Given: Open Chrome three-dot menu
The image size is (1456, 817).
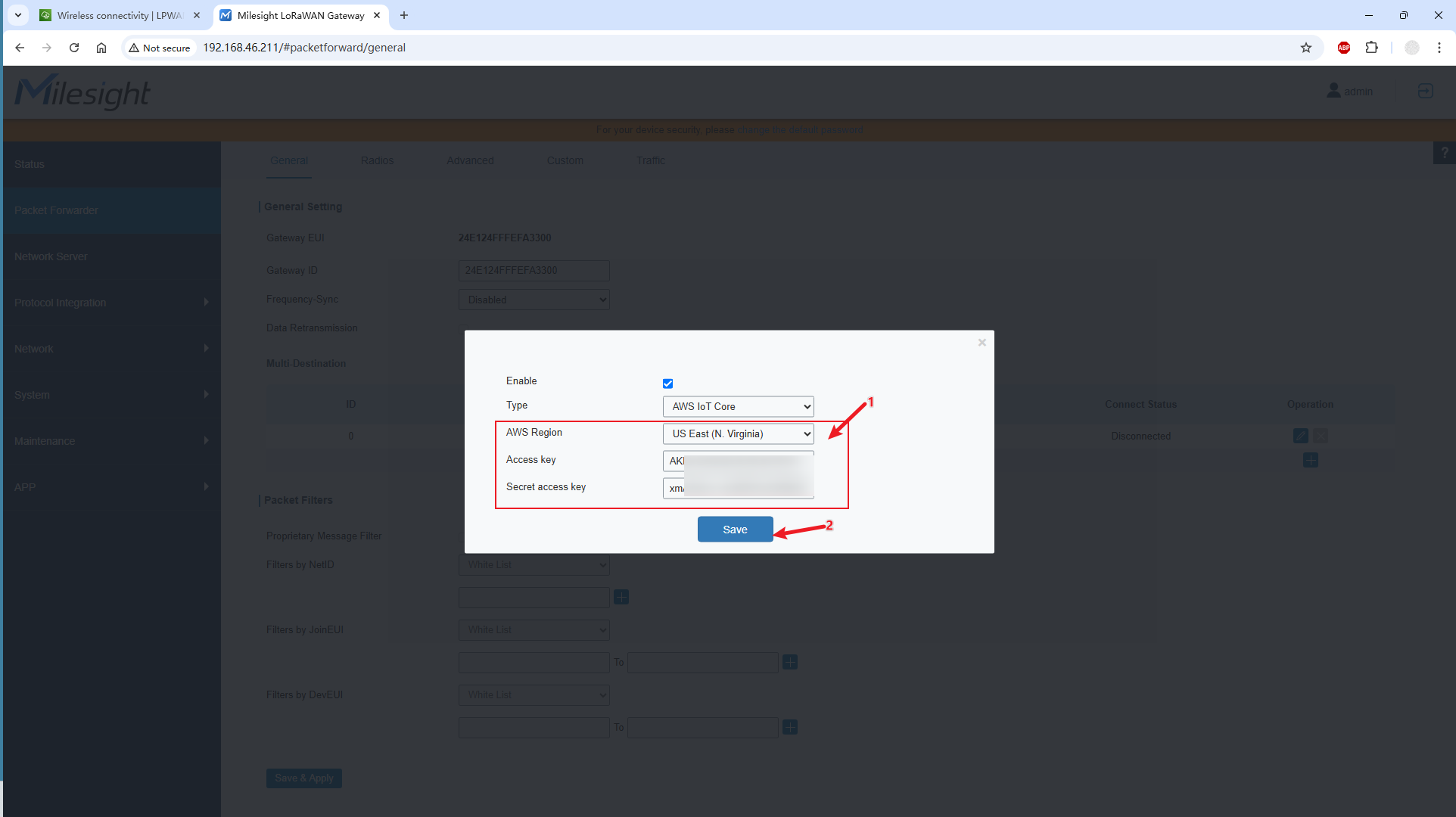Looking at the screenshot, I should [x=1439, y=48].
